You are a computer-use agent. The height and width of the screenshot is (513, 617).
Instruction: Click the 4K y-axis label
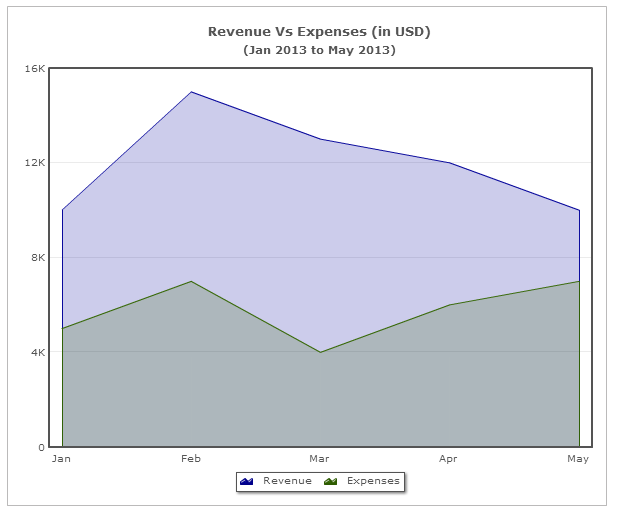tap(37, 352)
